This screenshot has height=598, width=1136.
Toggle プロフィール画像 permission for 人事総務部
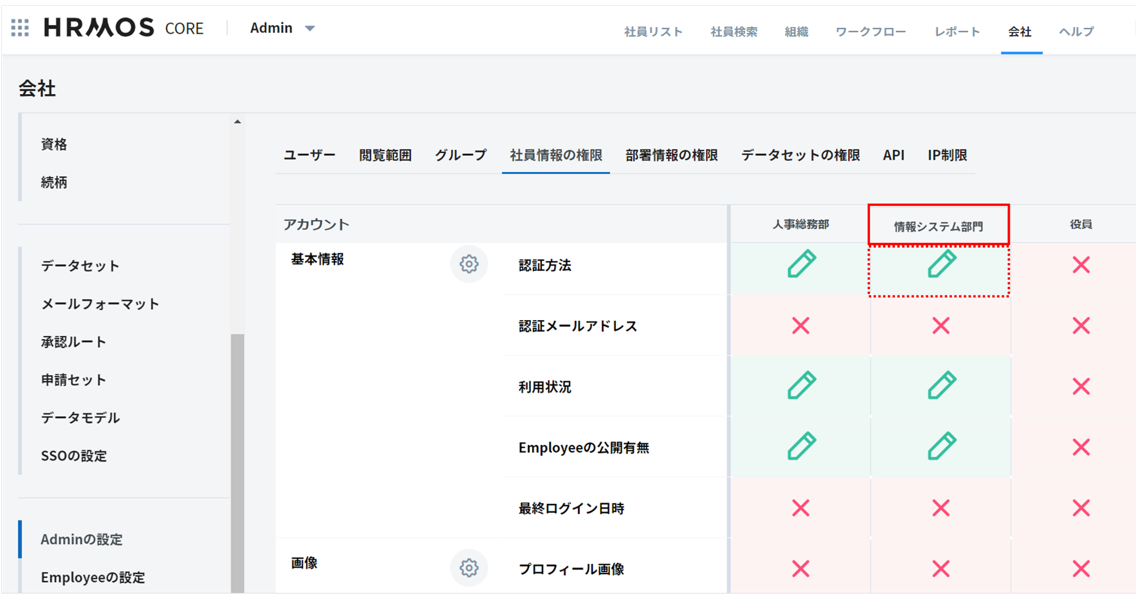click(801, 568)
